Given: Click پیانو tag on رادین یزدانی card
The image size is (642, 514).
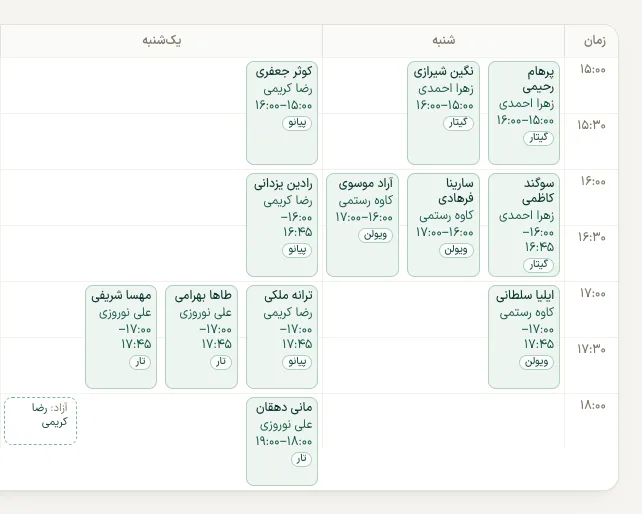Looking at the screenshot, I should 297,250.
